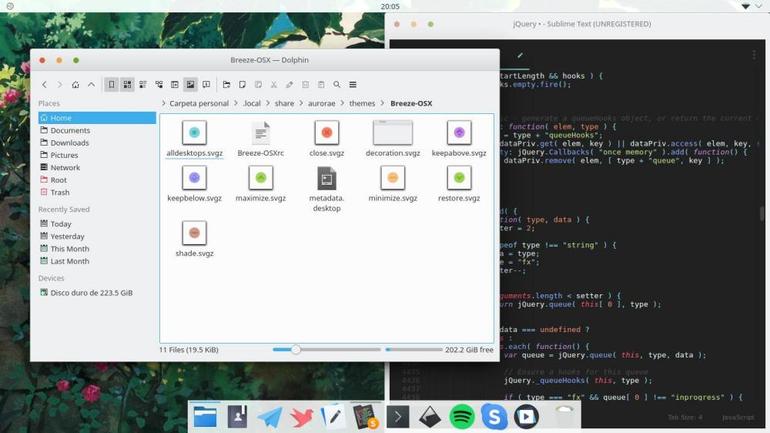Go back with the left arrow toolbar icon
This screenshot has height=433, width=770.
coord(44,84)
